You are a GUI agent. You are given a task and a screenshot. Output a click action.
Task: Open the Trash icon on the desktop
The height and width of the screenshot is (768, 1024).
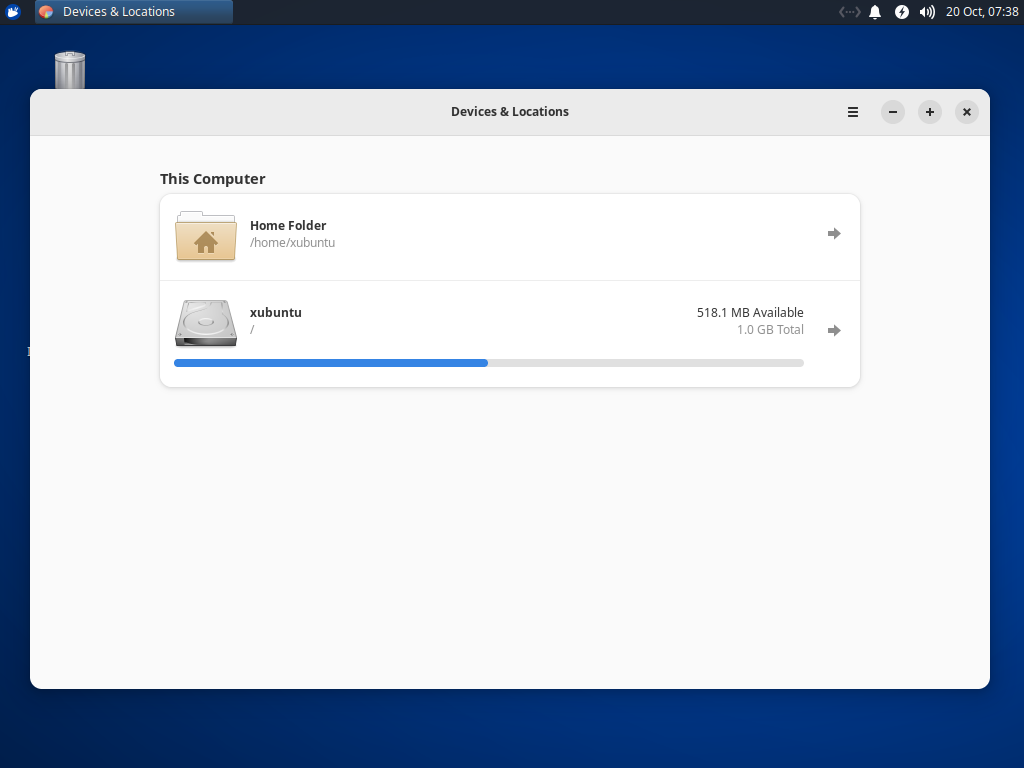coord(68,70)
